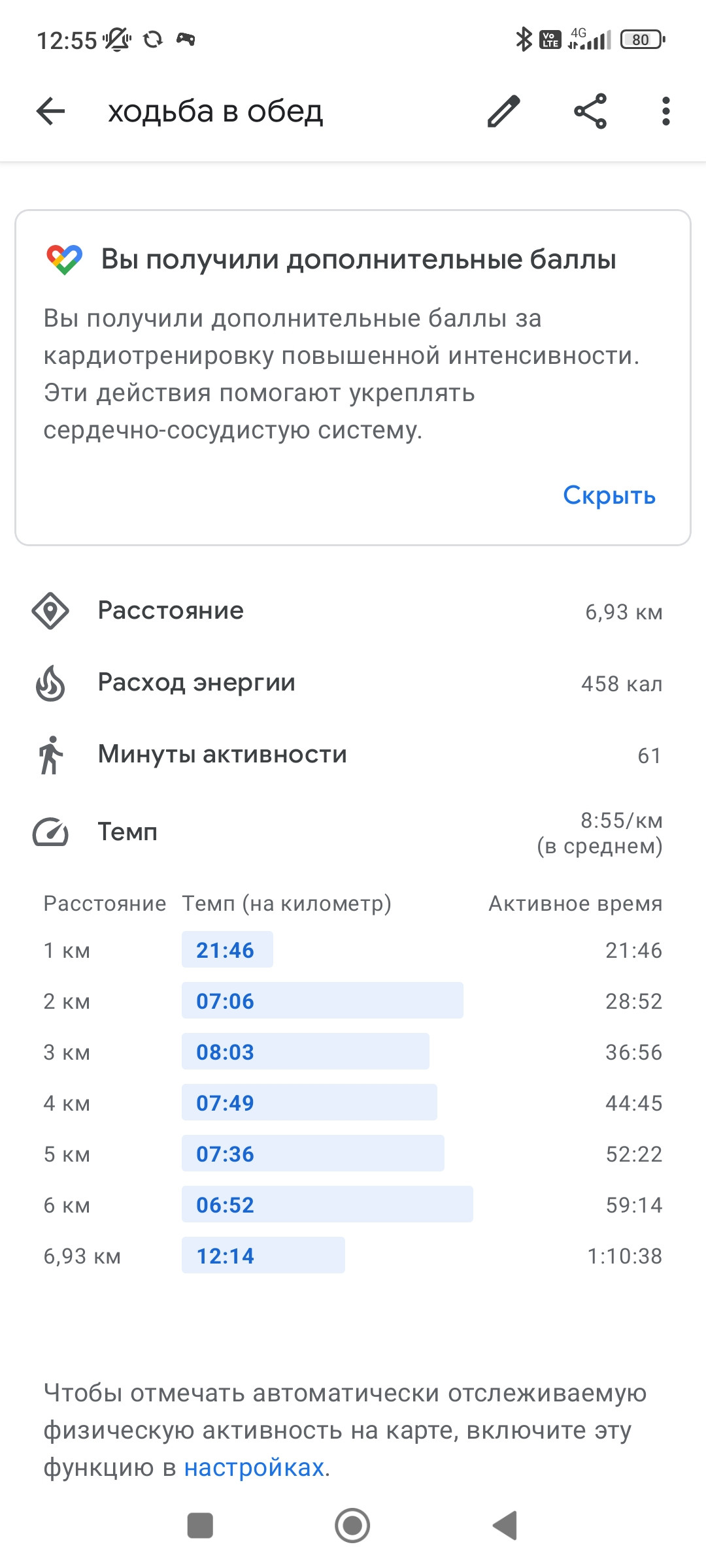Tap the back arrow icon

click(50, 111)
